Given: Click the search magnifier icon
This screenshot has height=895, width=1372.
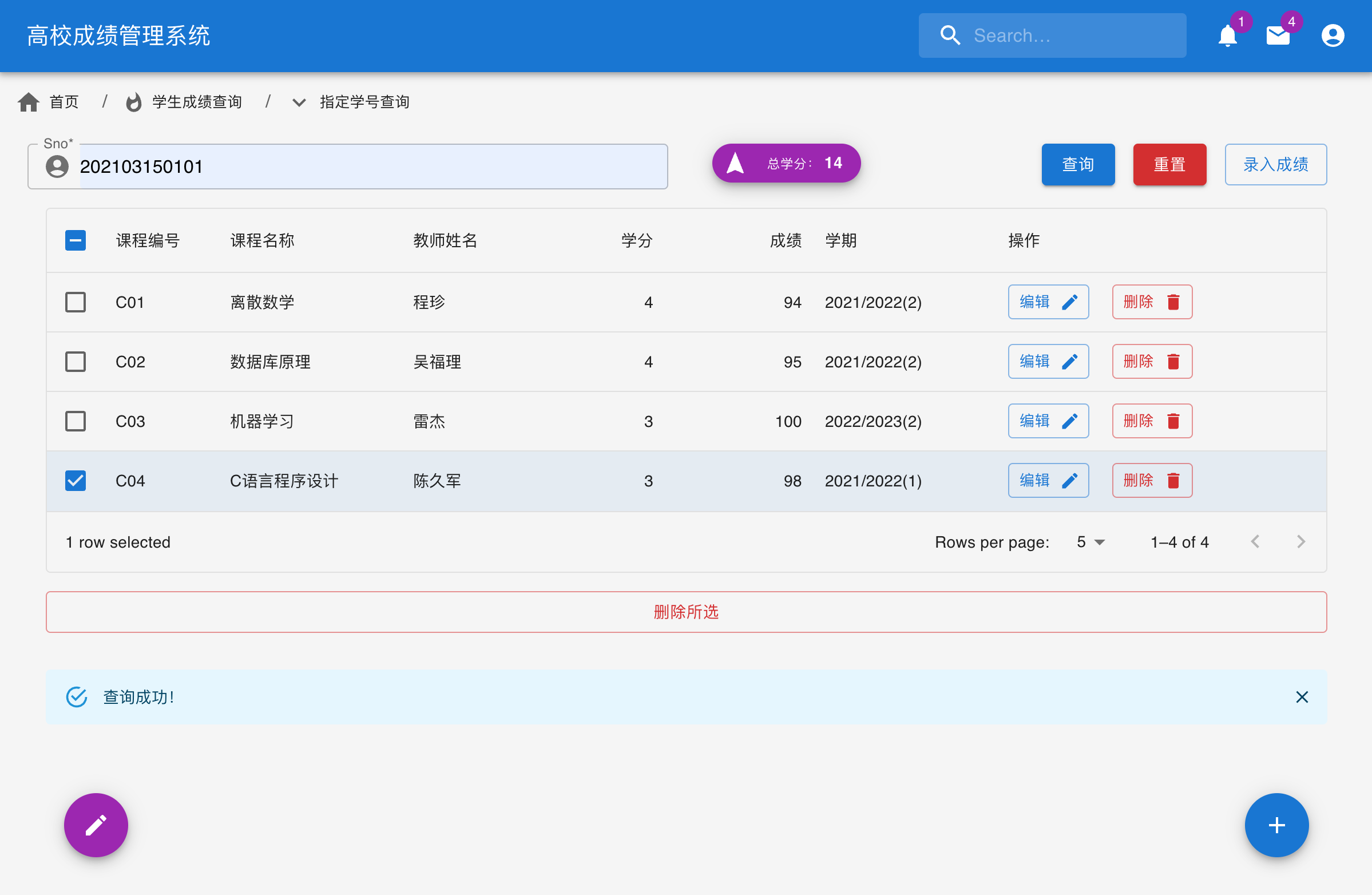Looking at the screenshot, I should (x=950, y=35).
